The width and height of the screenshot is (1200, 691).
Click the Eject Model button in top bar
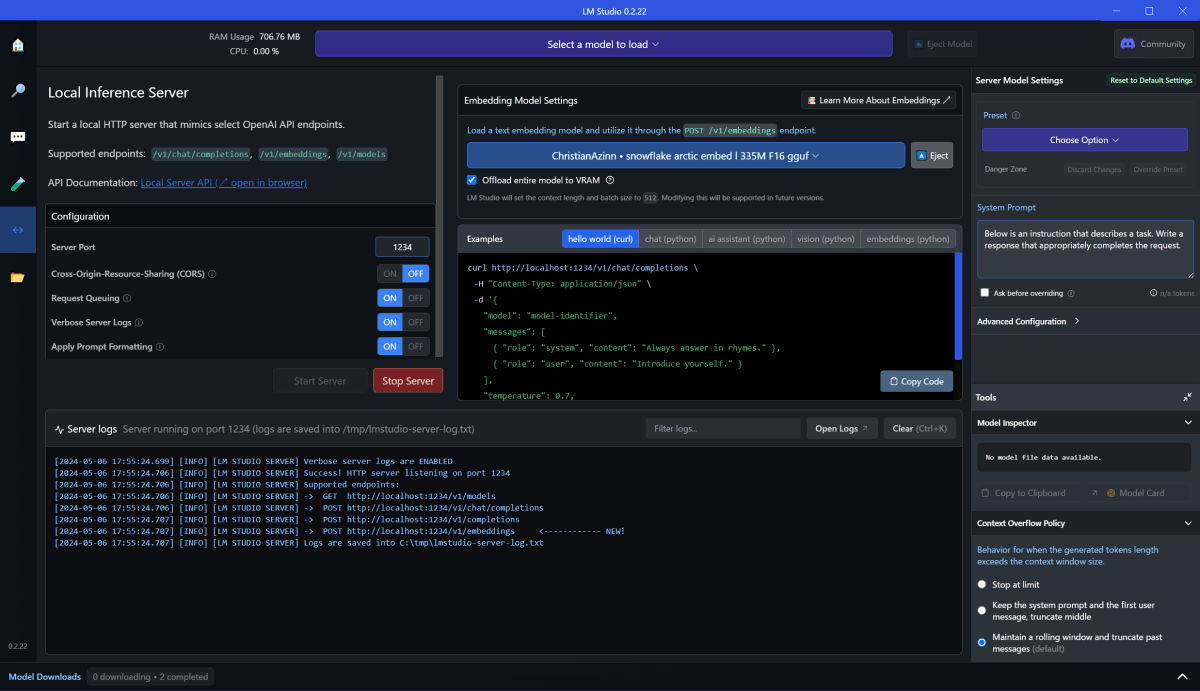943,44
